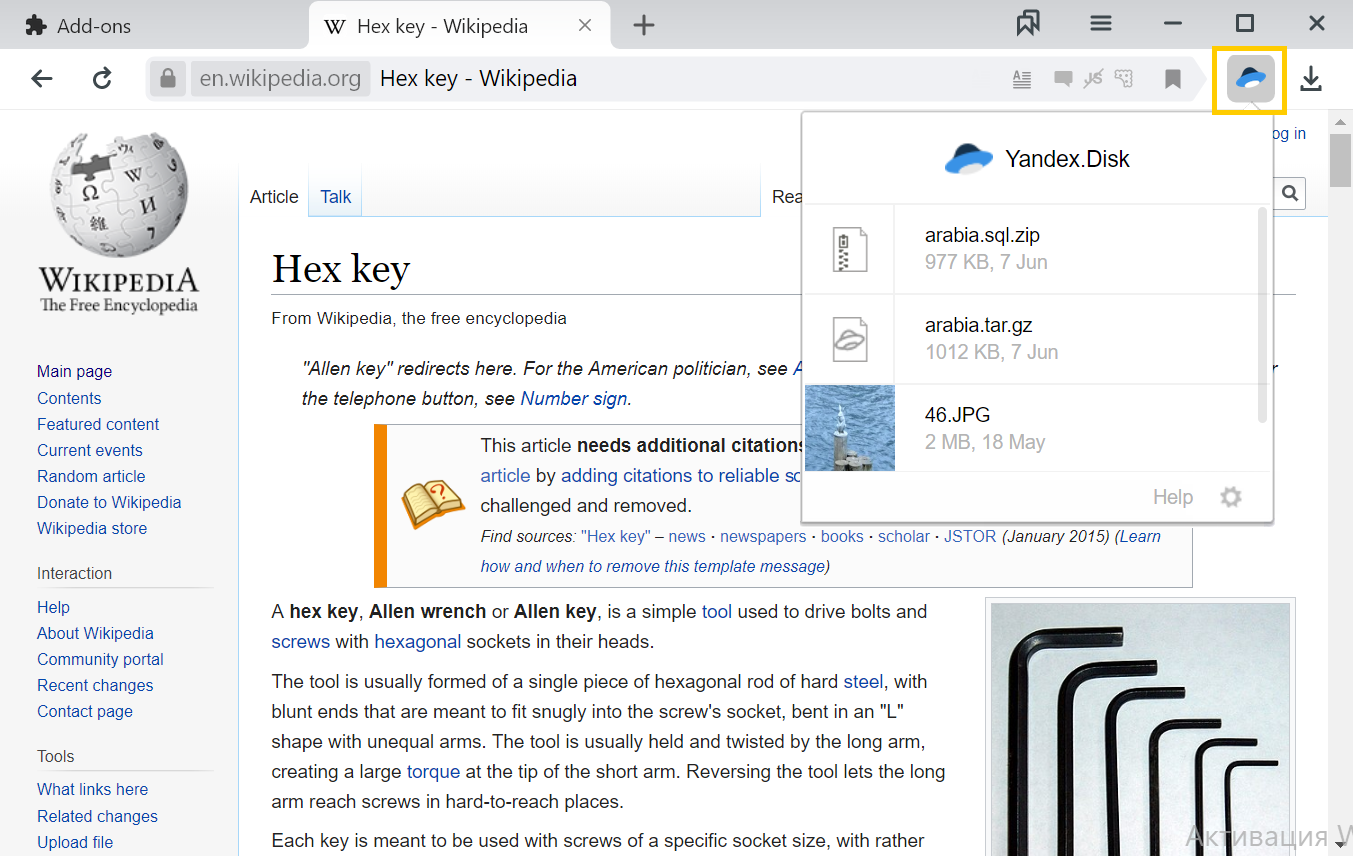1353x856 pixels.
Task: Open sidebar Help link under Interaction
Action: pyautogui.click(x=53, y=607)
